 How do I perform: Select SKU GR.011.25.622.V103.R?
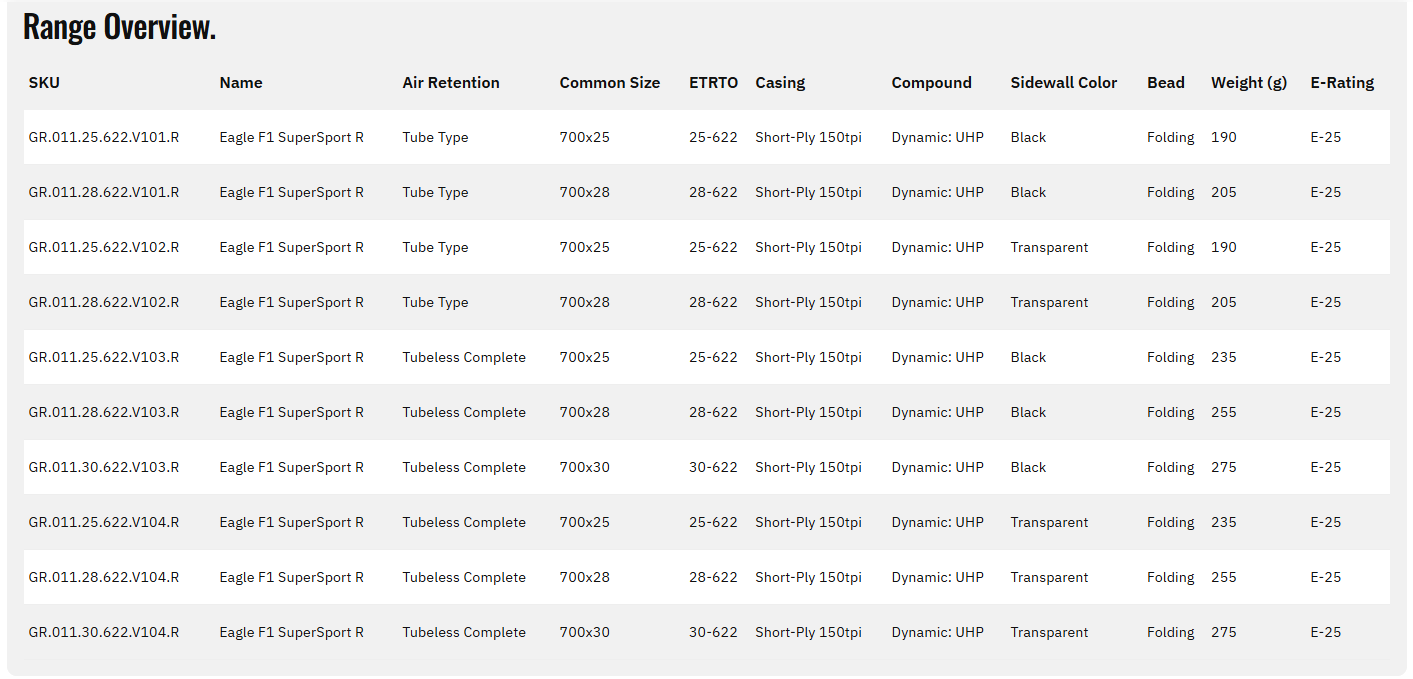(x=104, y=358)
